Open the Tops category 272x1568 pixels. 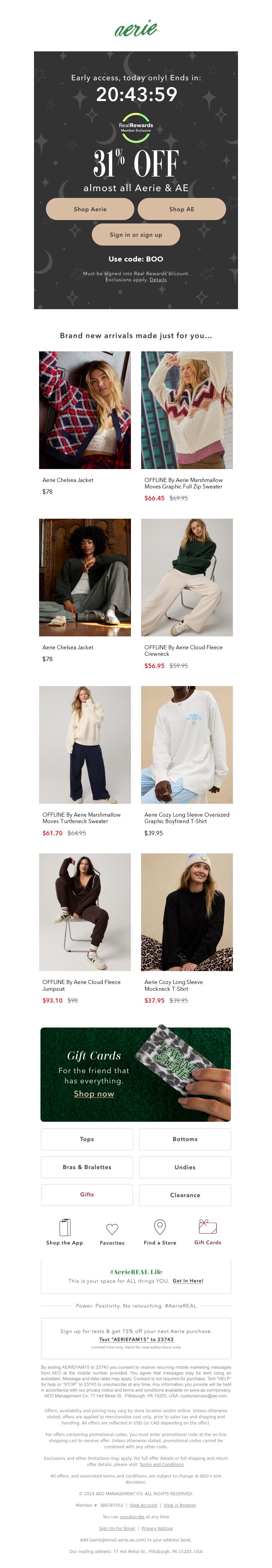87,1139
